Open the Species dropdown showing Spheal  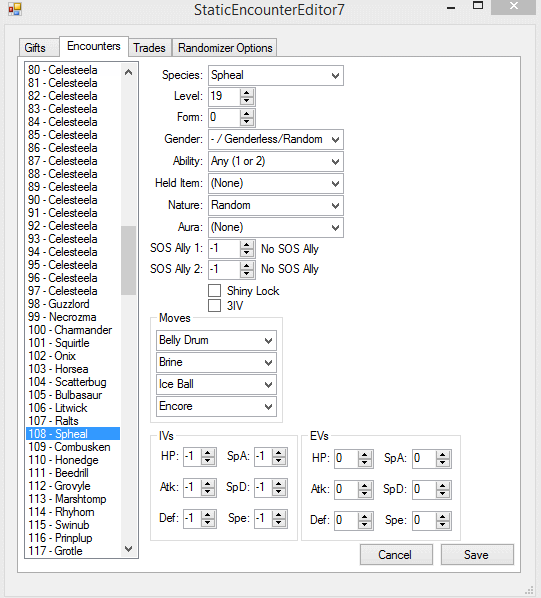coord(276,75)
